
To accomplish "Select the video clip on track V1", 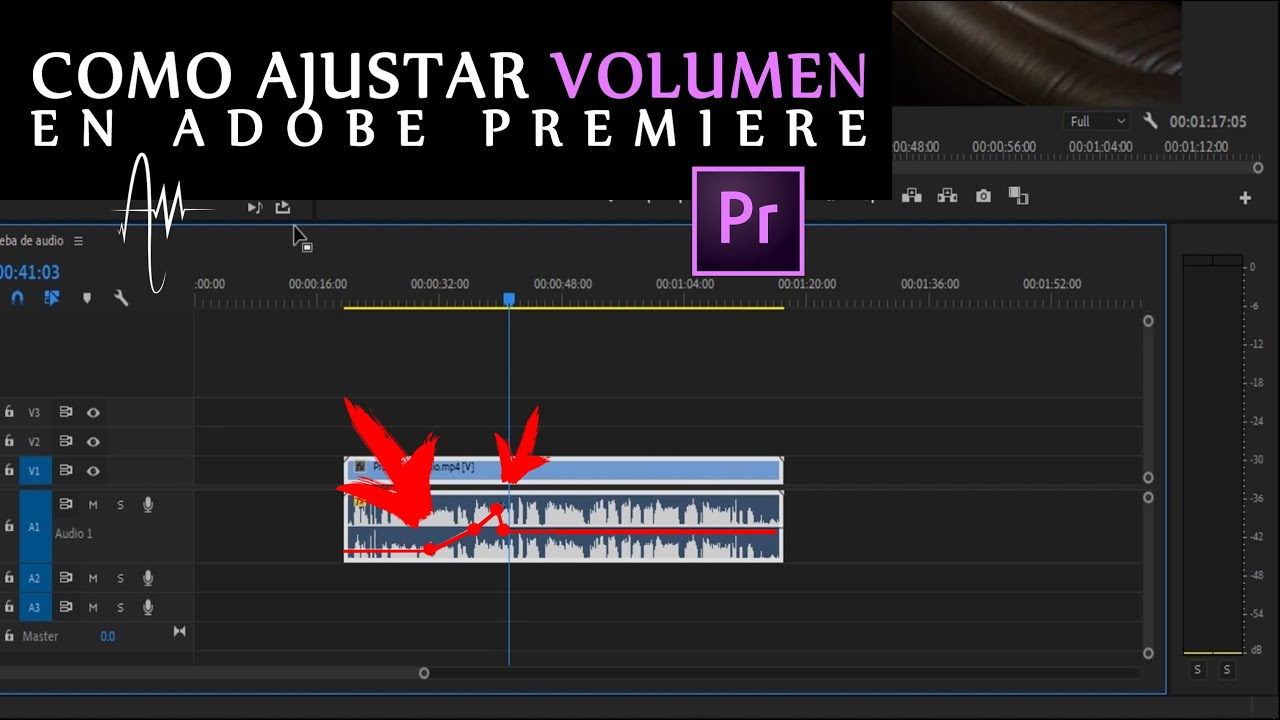I will (x=563, y=469).
